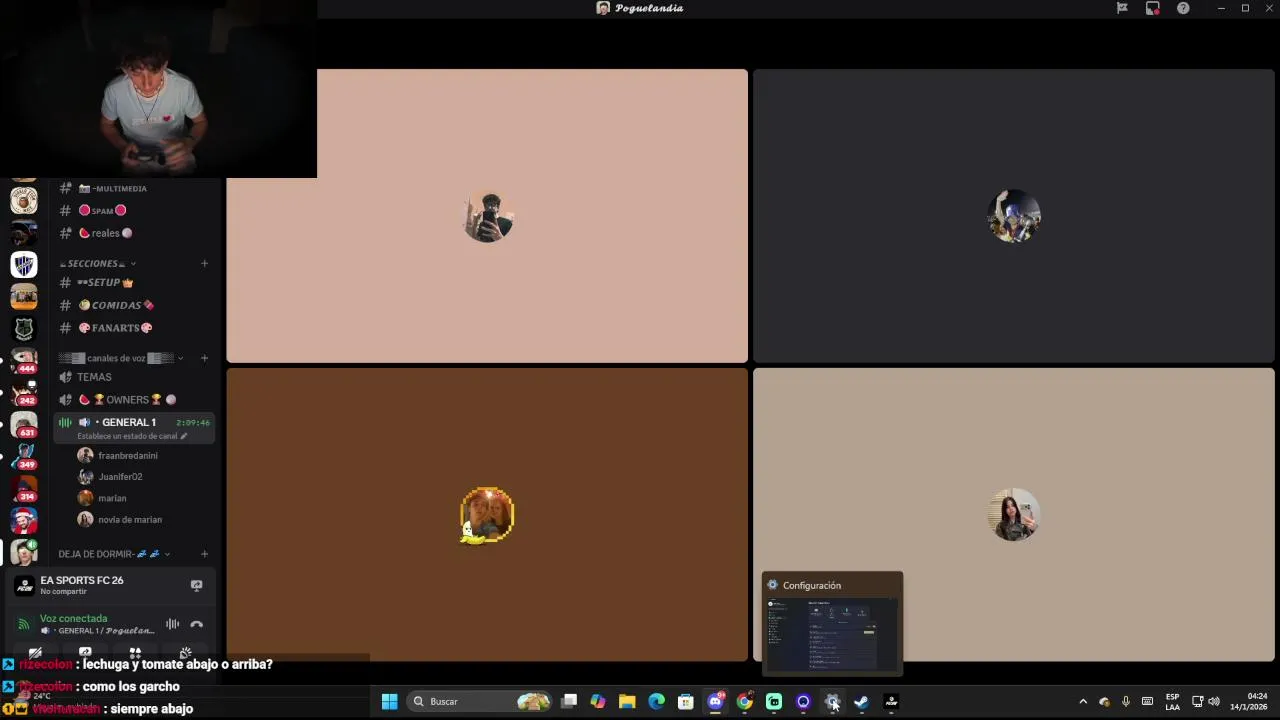Open the dark green shield server icon
The height and width of the screenshot is (720, 1280).
pyautogui.click(x=24, y=328)
